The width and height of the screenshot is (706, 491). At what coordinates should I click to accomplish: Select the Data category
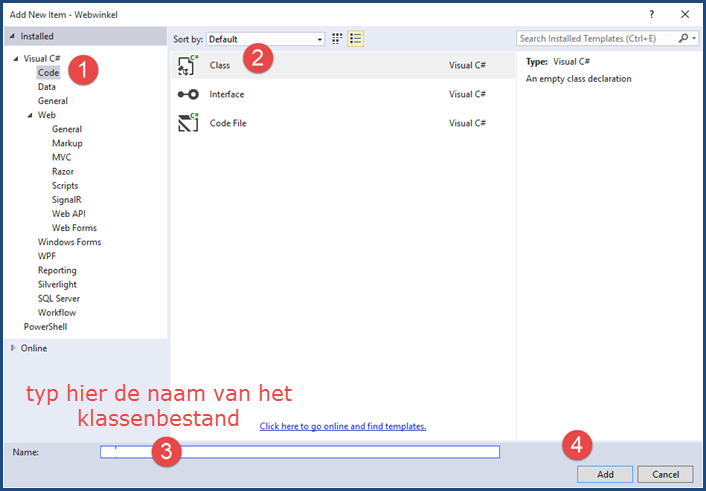pos(47,87)
